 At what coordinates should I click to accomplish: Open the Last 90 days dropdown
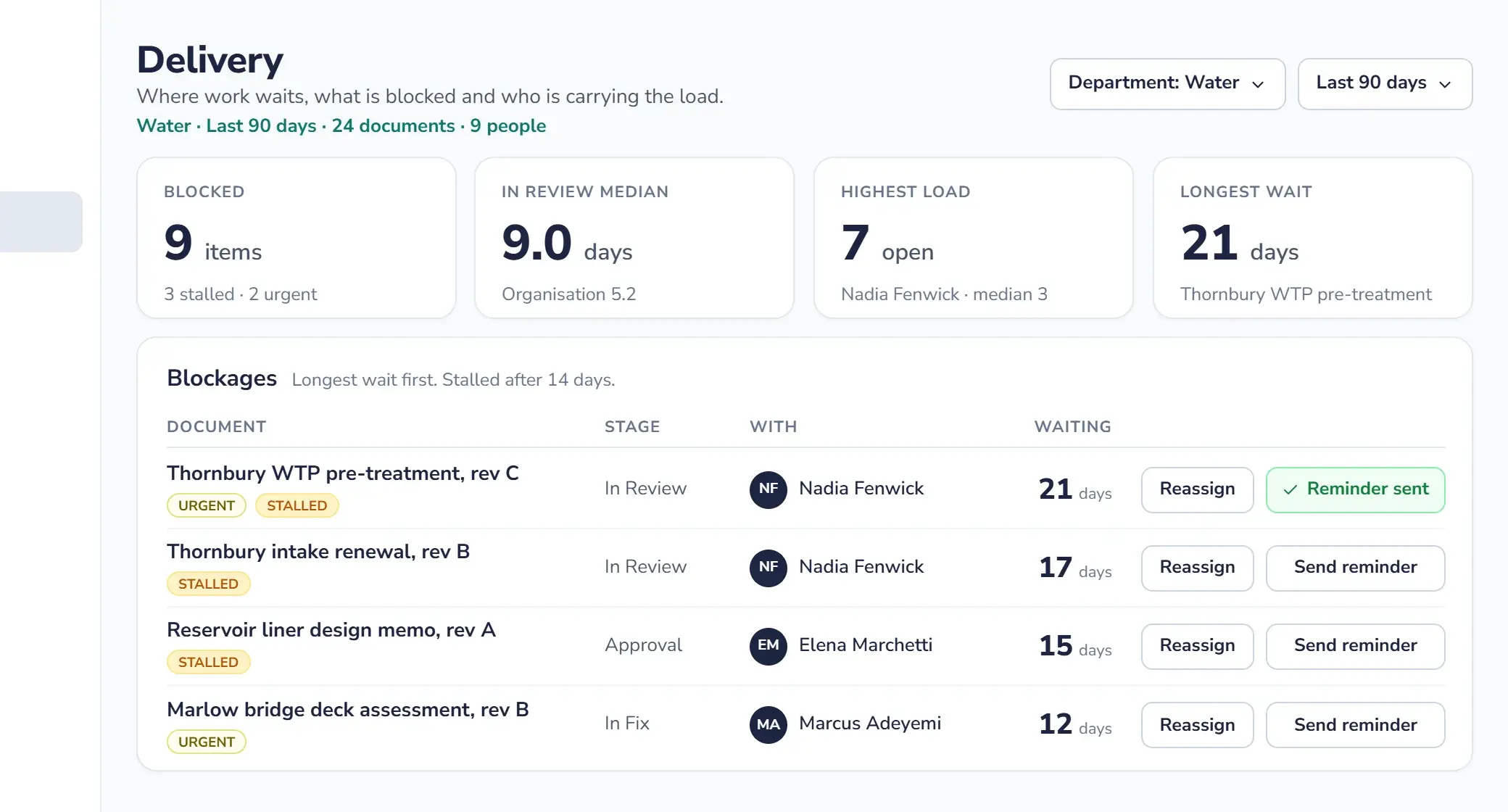coord(1385,83)
